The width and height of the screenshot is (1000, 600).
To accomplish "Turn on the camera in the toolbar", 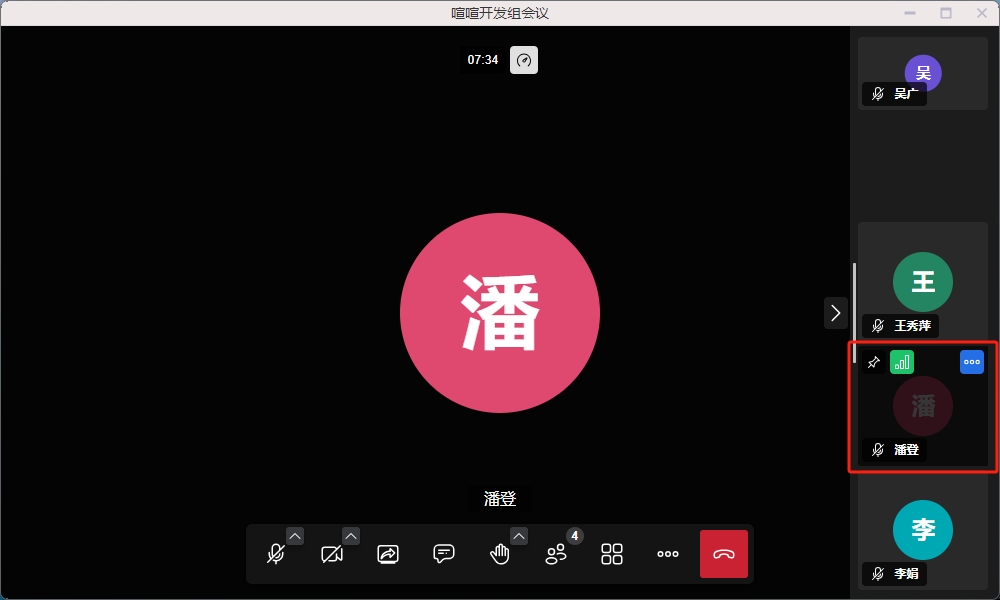I will (x=332, y=554).
